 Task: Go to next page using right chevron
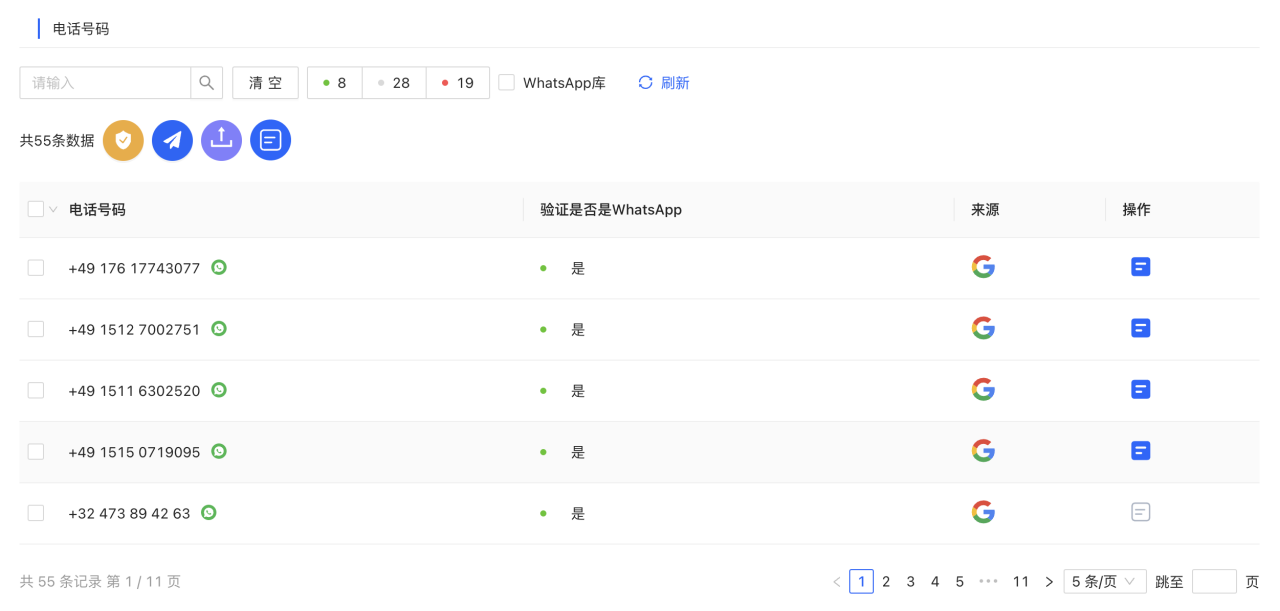[1049, 581]
